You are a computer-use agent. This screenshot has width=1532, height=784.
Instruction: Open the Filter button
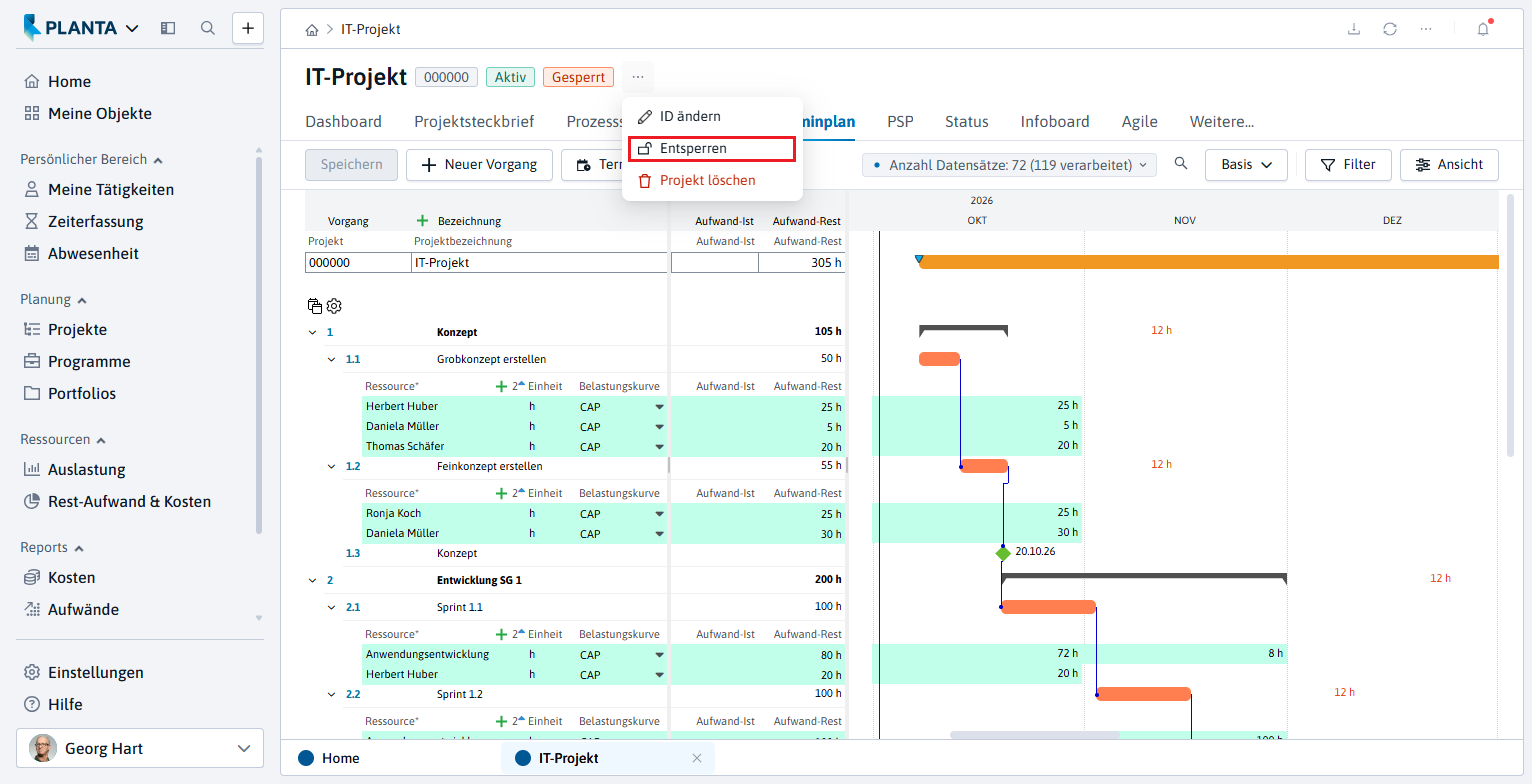click(x=1347, y=165)
